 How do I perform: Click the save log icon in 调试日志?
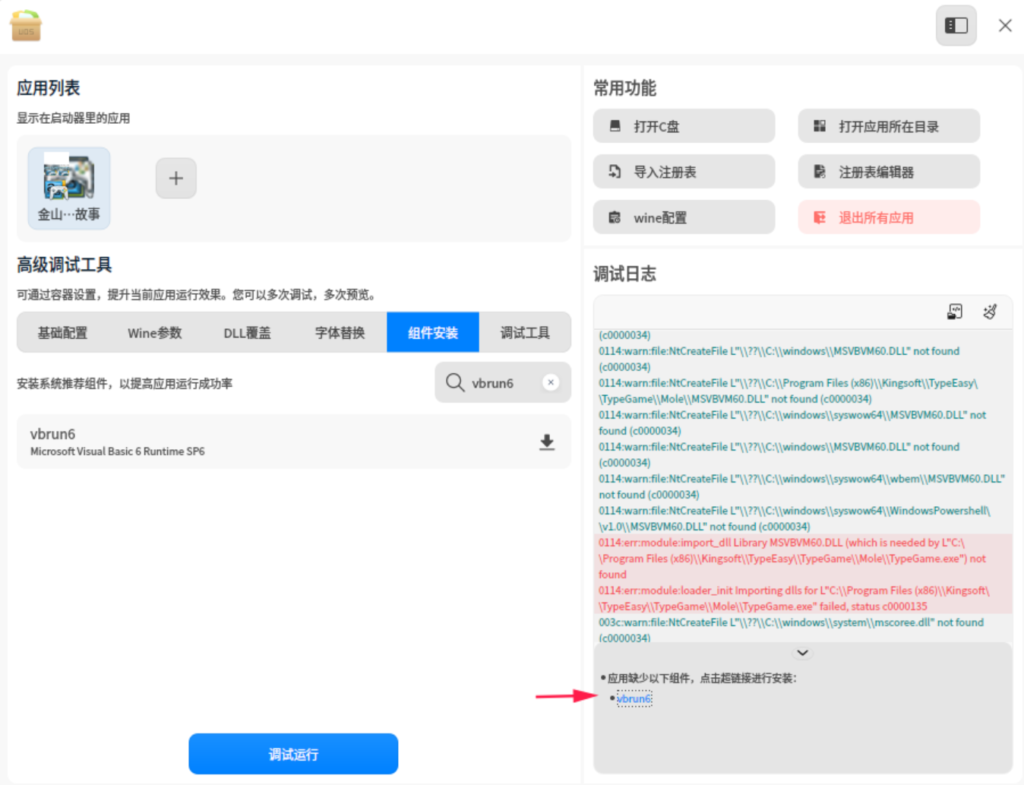click(x=955, y=312)
